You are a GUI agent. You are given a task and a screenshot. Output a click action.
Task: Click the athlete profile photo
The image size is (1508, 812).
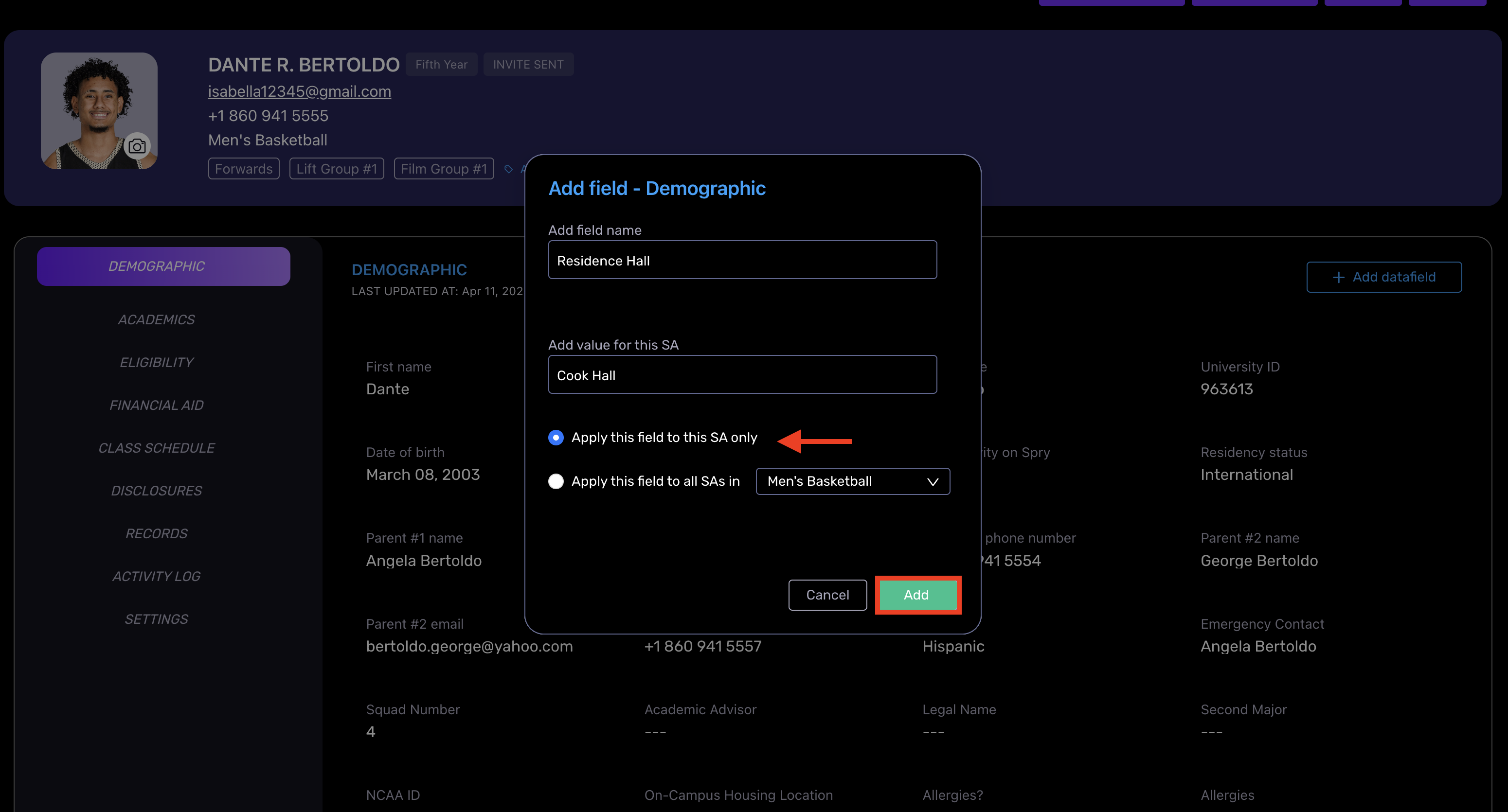(99, 111)
